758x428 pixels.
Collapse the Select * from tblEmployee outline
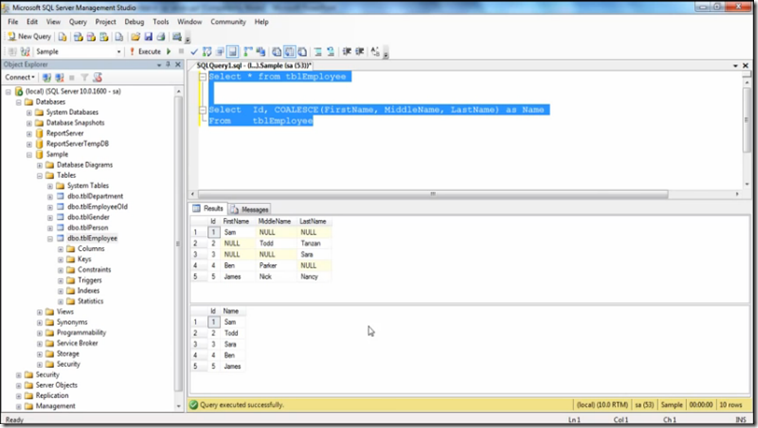[x=203, y=76]
